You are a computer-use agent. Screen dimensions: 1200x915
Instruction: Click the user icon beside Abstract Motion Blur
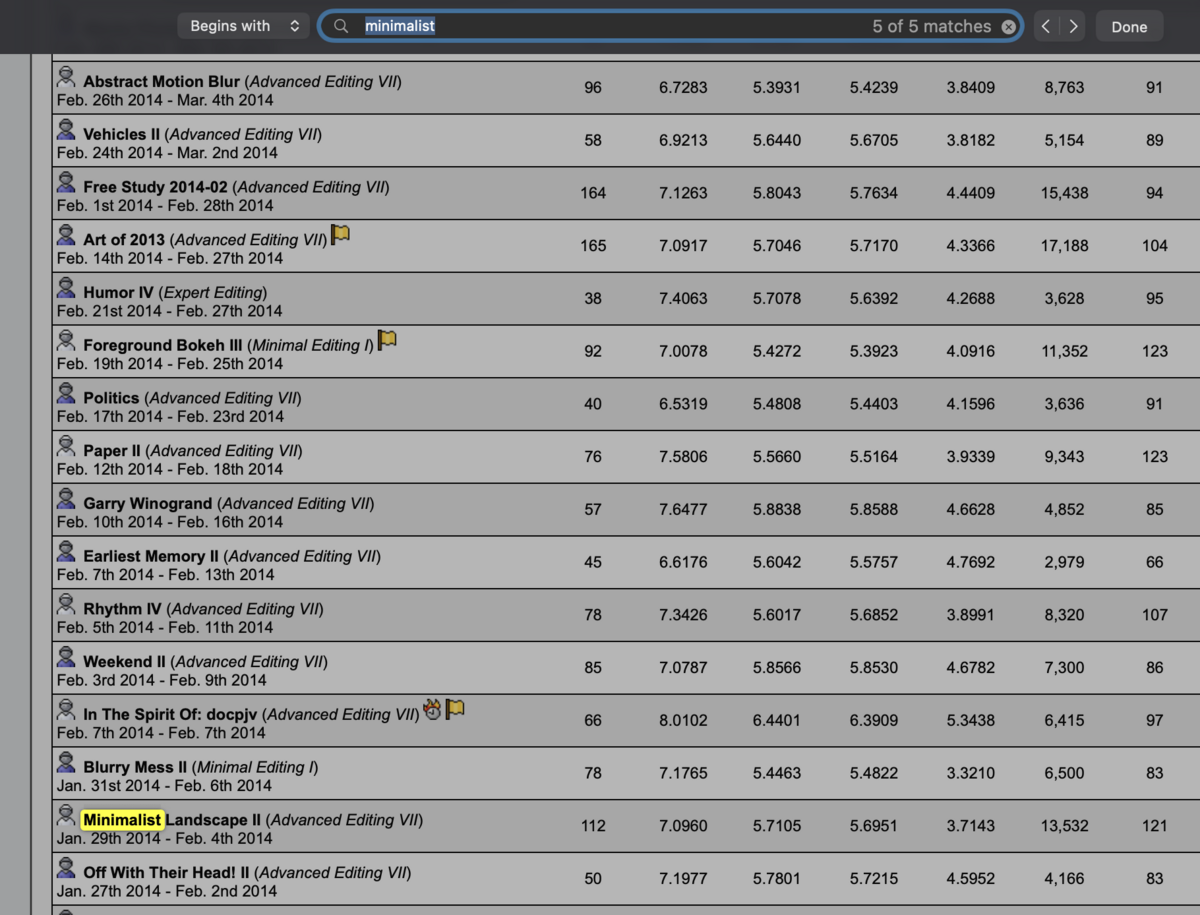coord(66,77)
